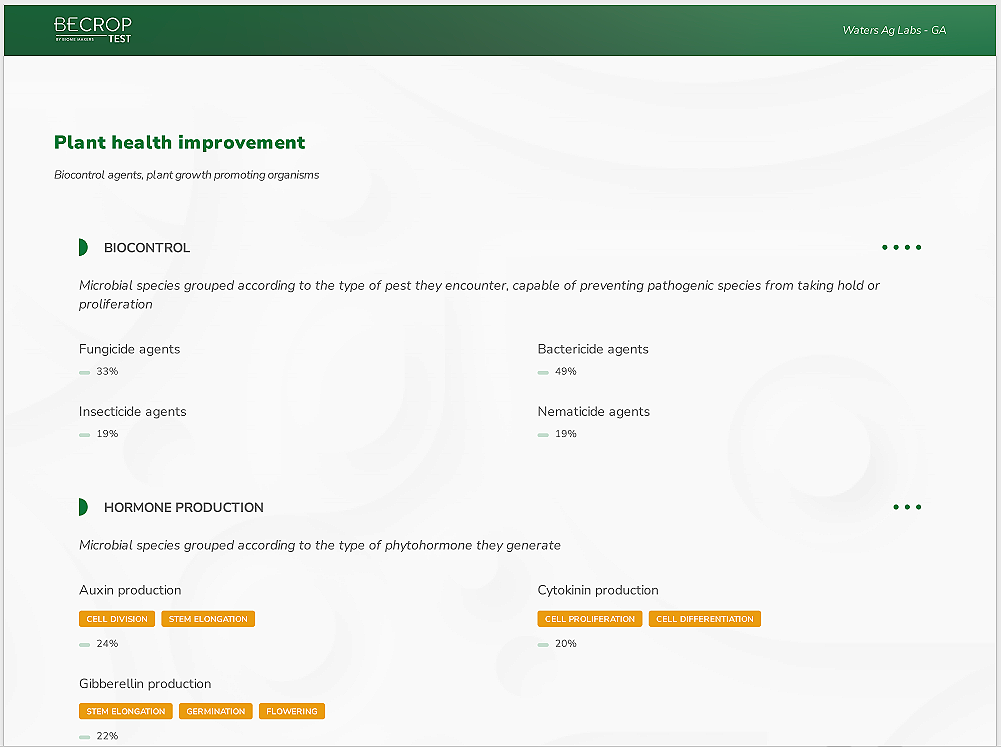The image size is (1001, 747).
Task: Click the GERMINATION tag
Action: pyautogui.click(x=216, y=711)
